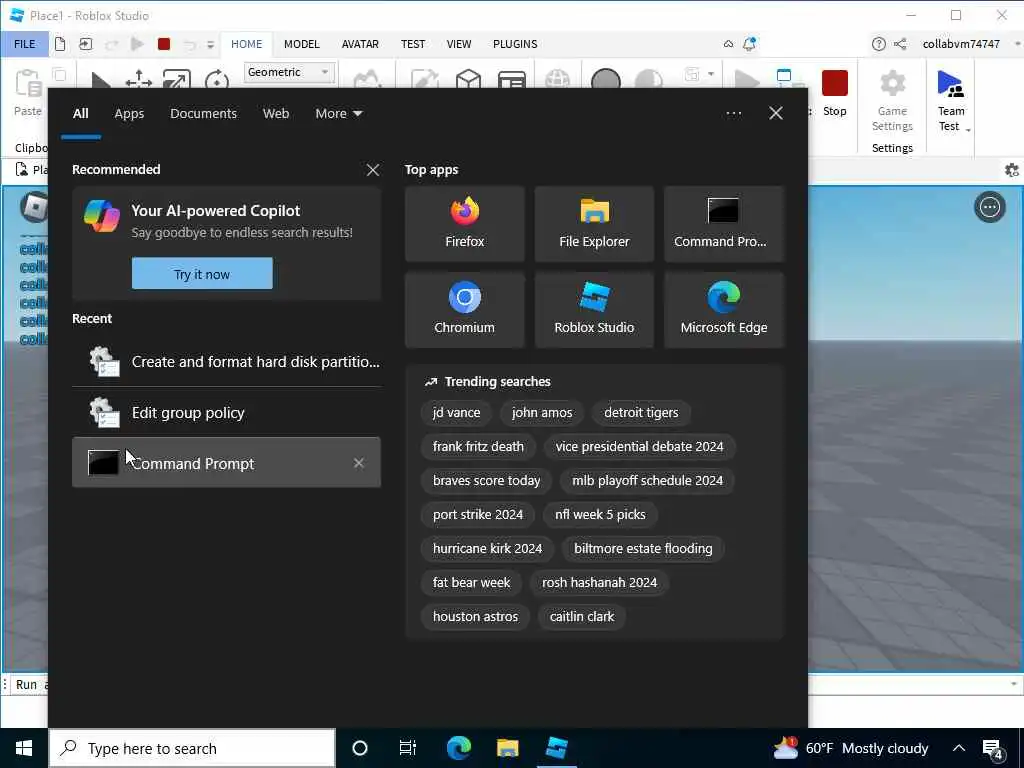The image size is (1024, 768).
Task: Search mlb playoff schedule 2024
Action: coord(647,481)
